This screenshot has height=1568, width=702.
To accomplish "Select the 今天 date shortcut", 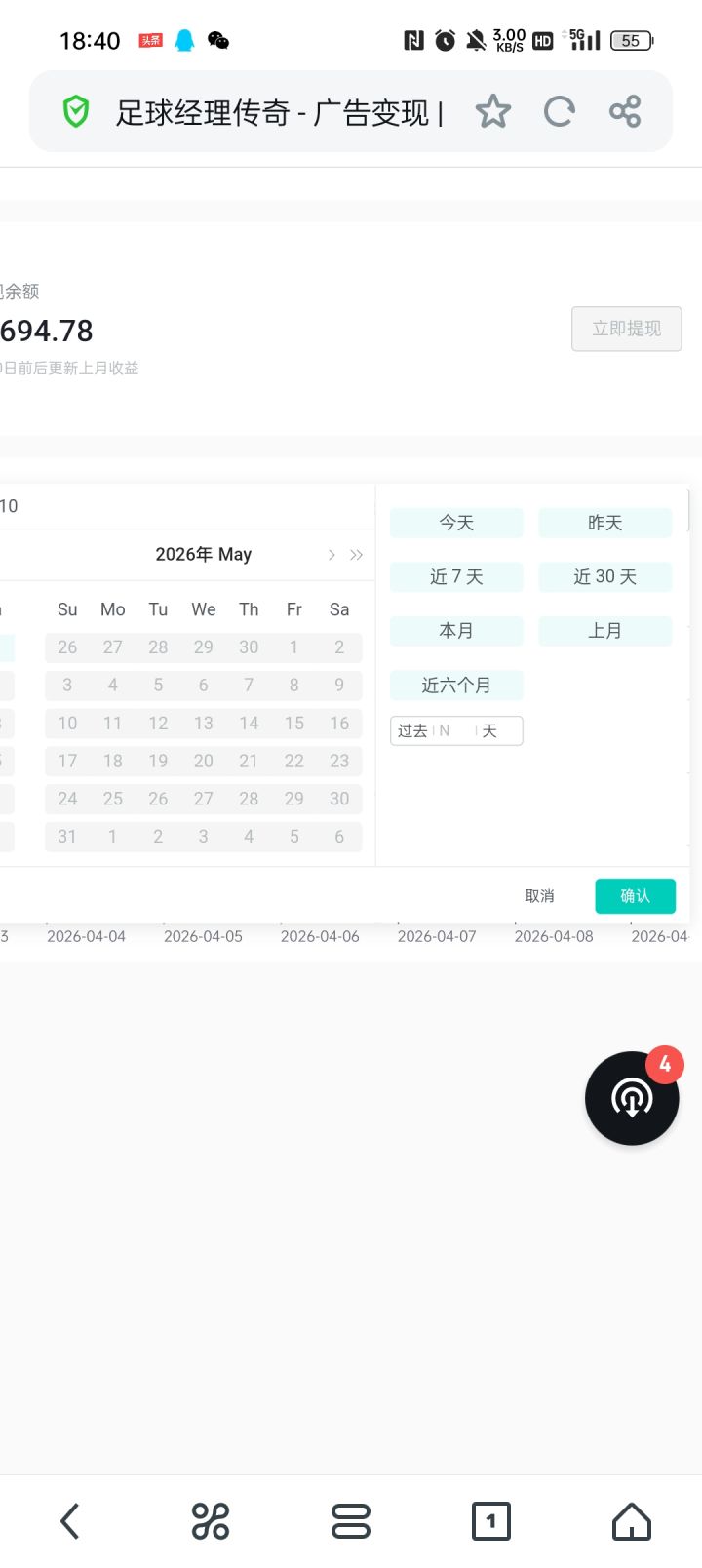I will (456, 523).
